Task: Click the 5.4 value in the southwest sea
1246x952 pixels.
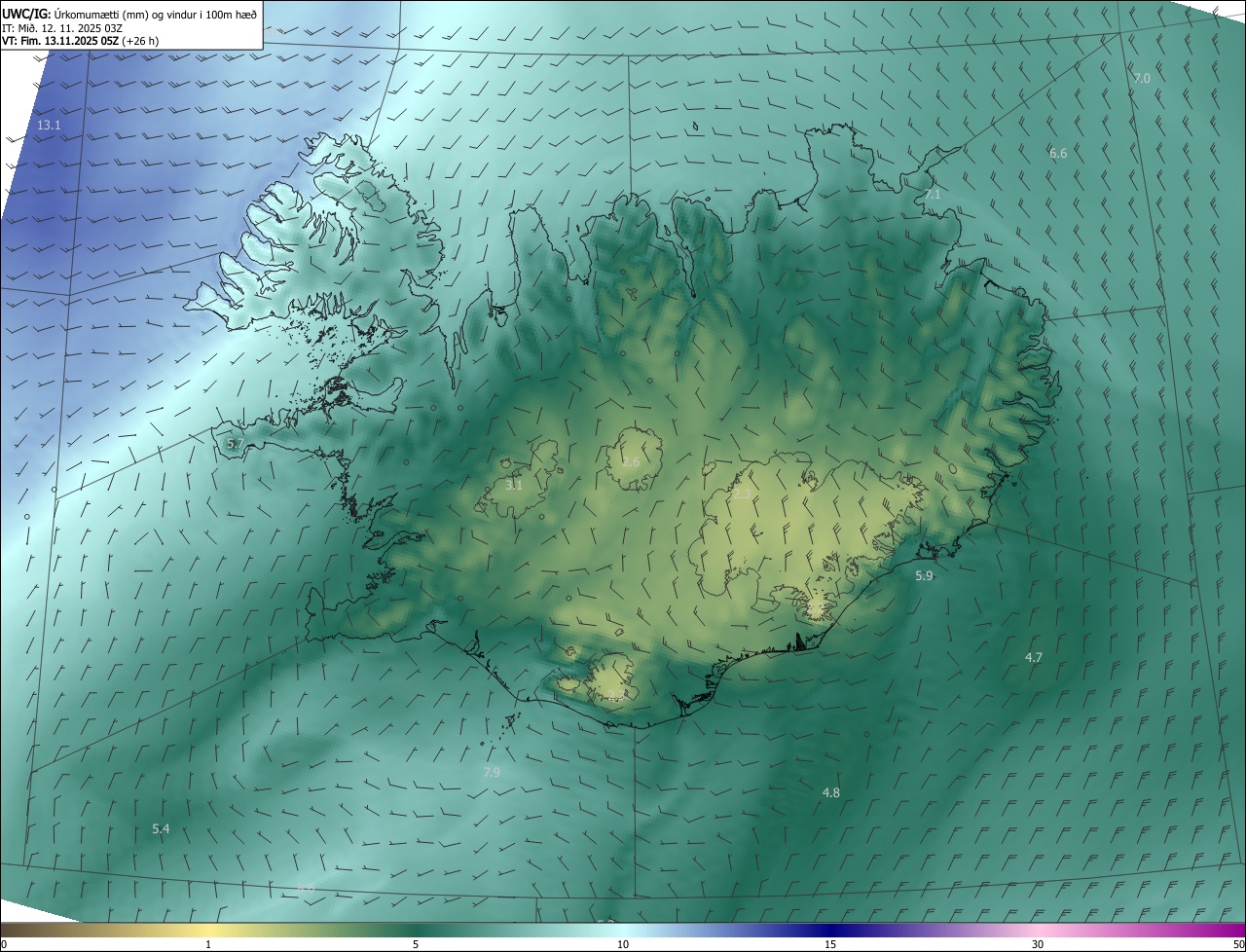Action: tap(161, 829)
